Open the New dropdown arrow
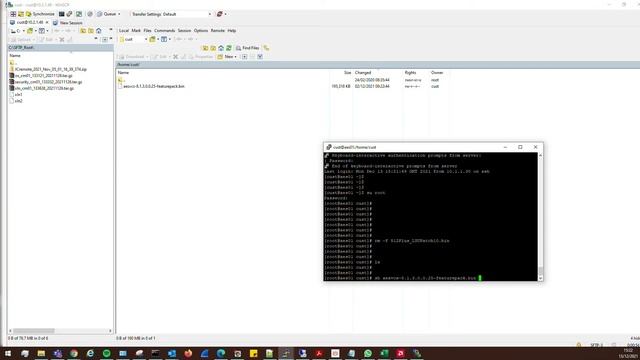640x360 pixels. coord(236,57)
